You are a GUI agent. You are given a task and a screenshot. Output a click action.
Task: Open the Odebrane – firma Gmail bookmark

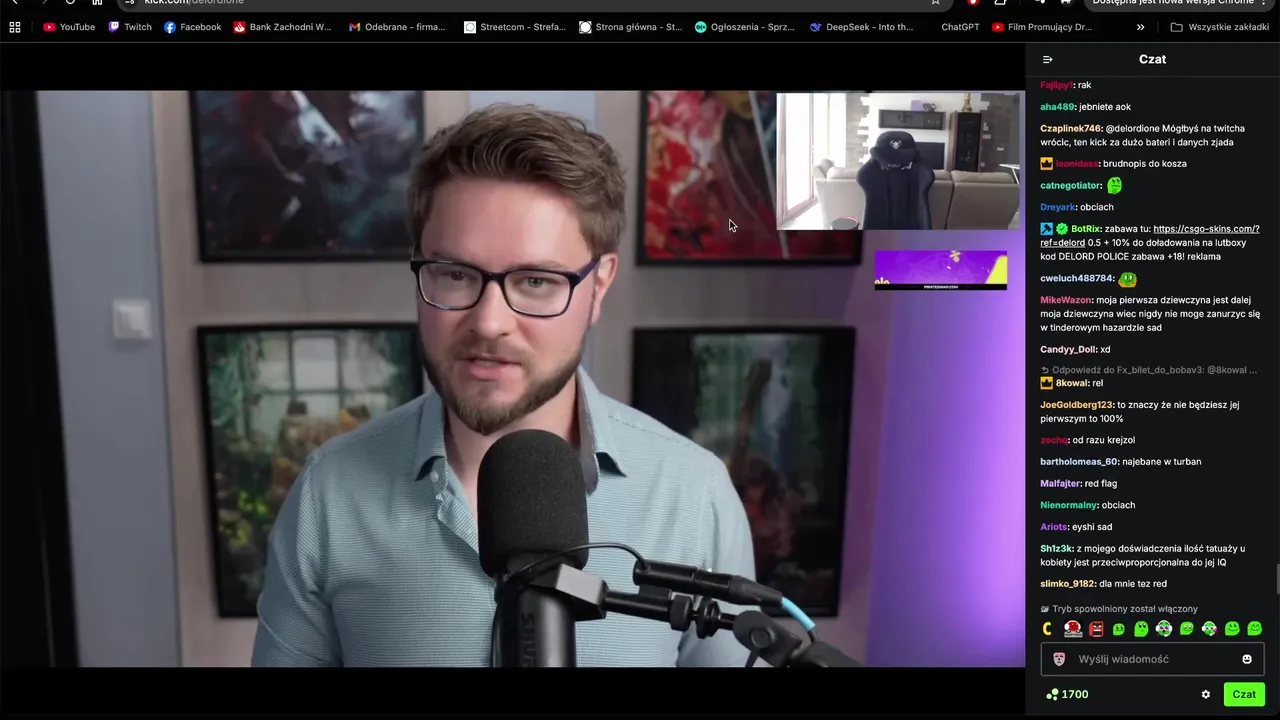tap(396, 27)
